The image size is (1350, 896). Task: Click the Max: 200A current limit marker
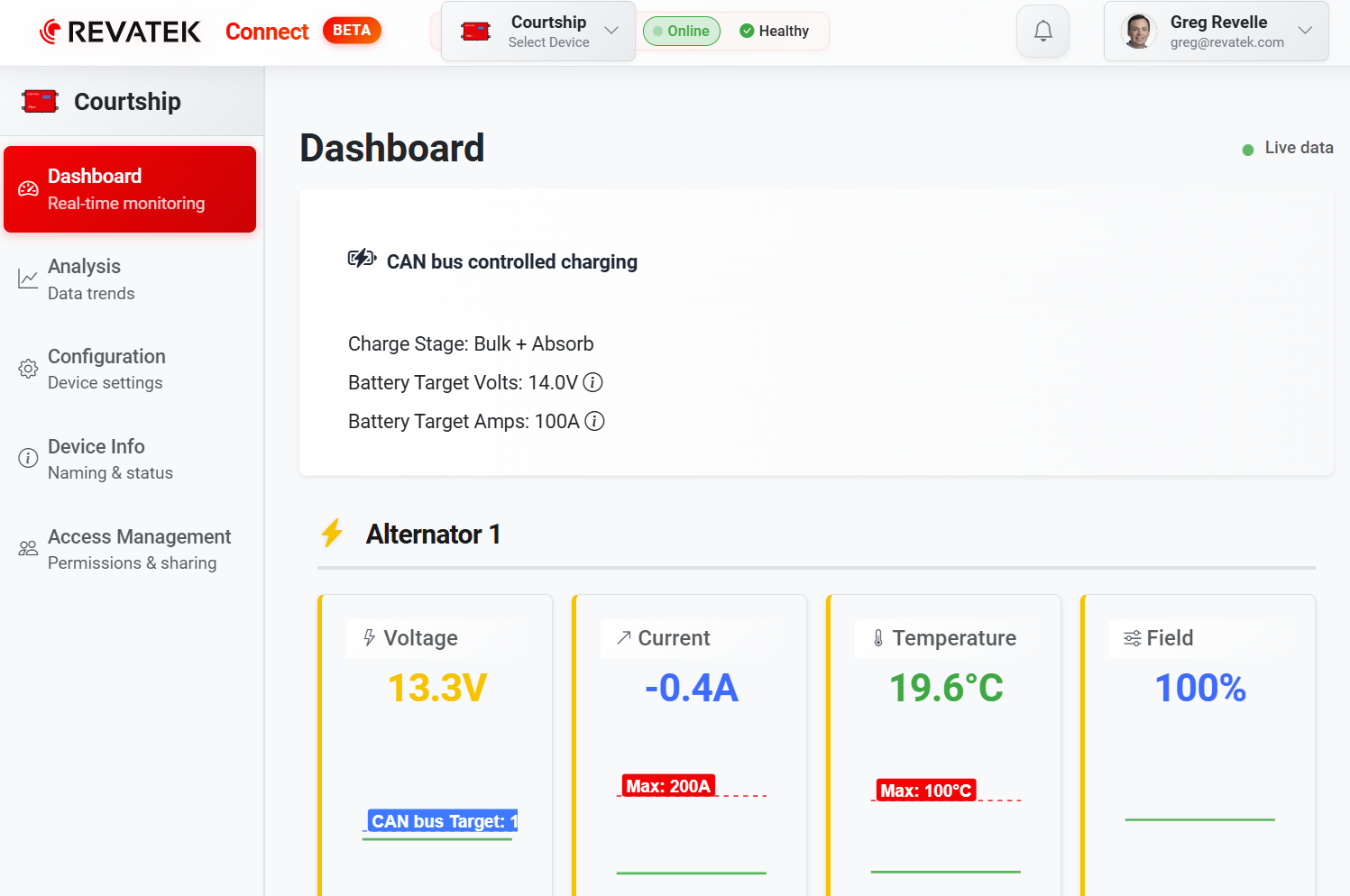pos(668,786)
